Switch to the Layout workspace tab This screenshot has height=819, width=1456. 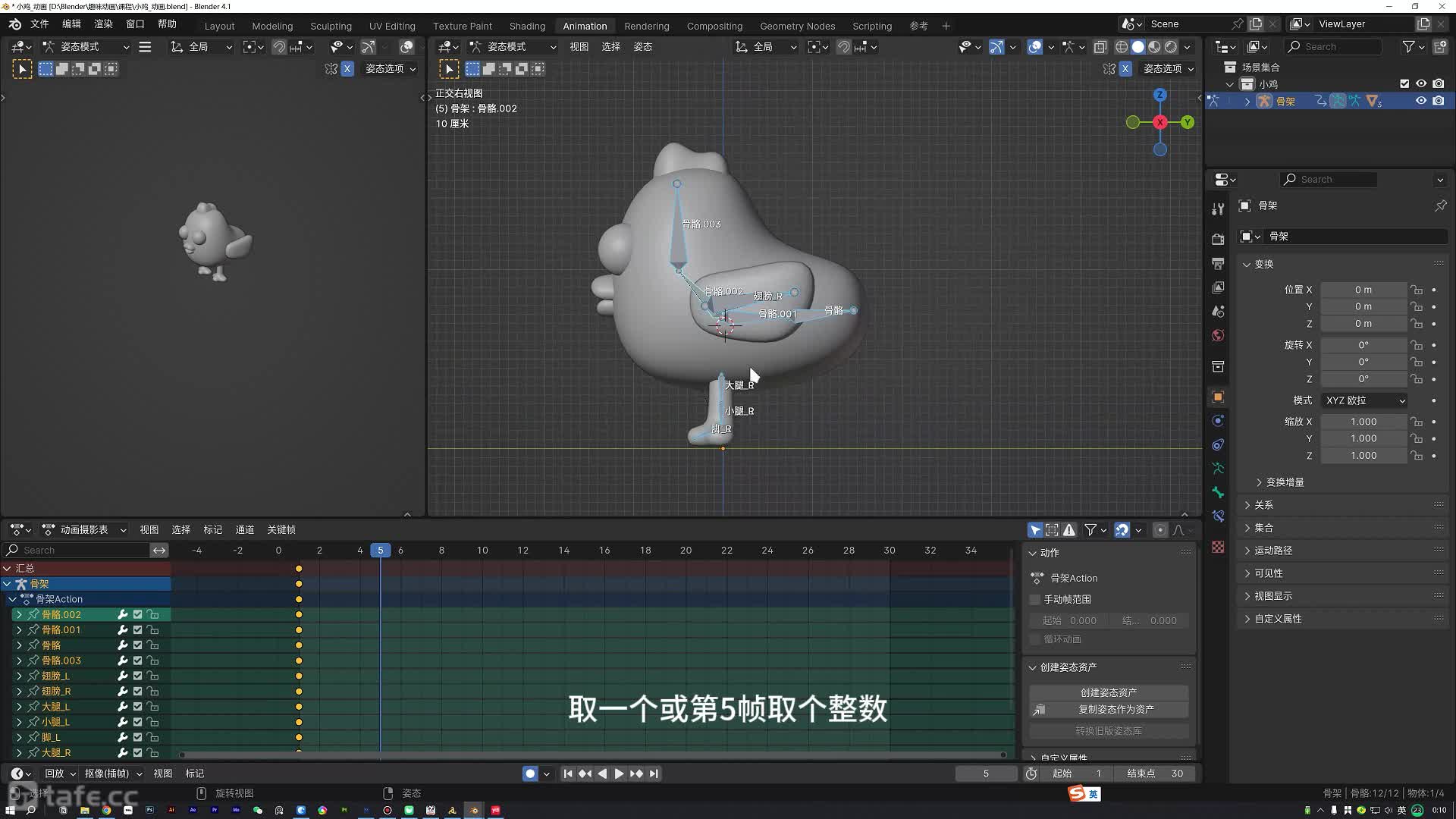point(219,26)
